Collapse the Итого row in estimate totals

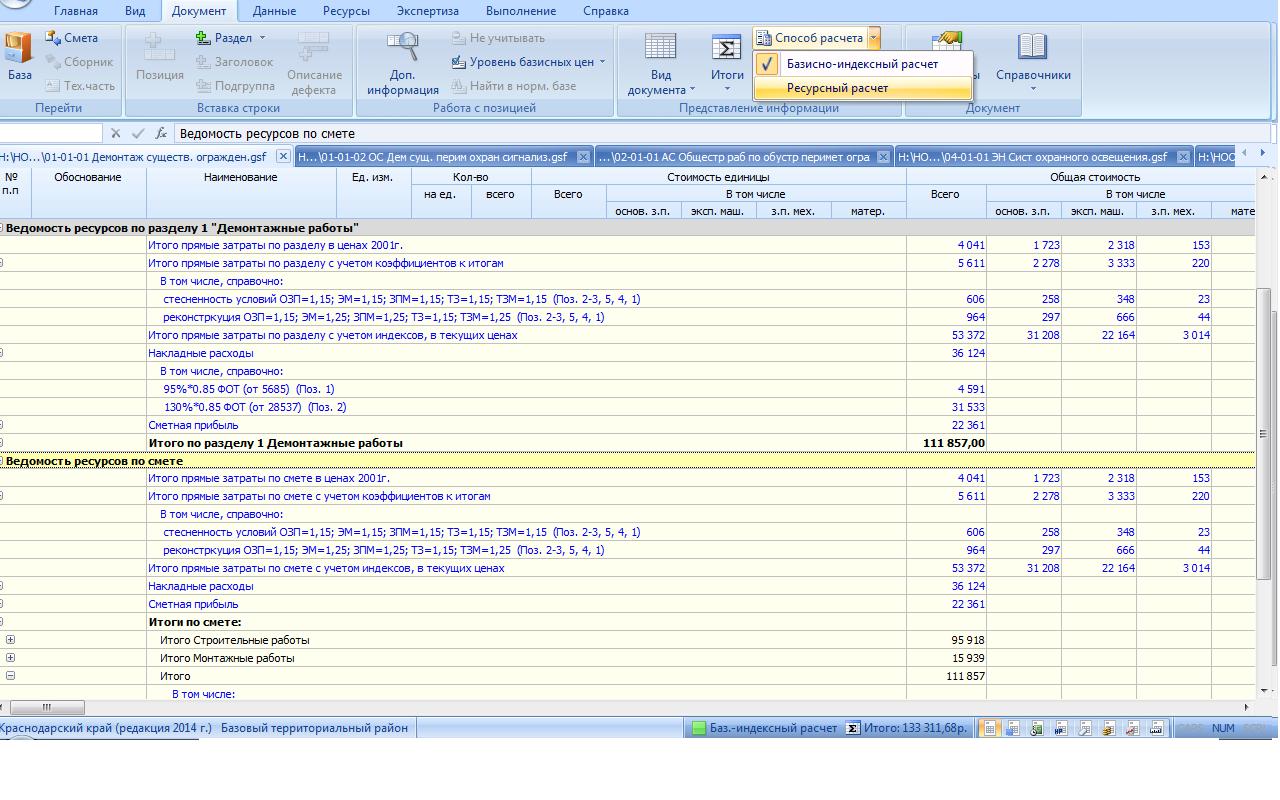pyautogui.click(x=11, y=676)
